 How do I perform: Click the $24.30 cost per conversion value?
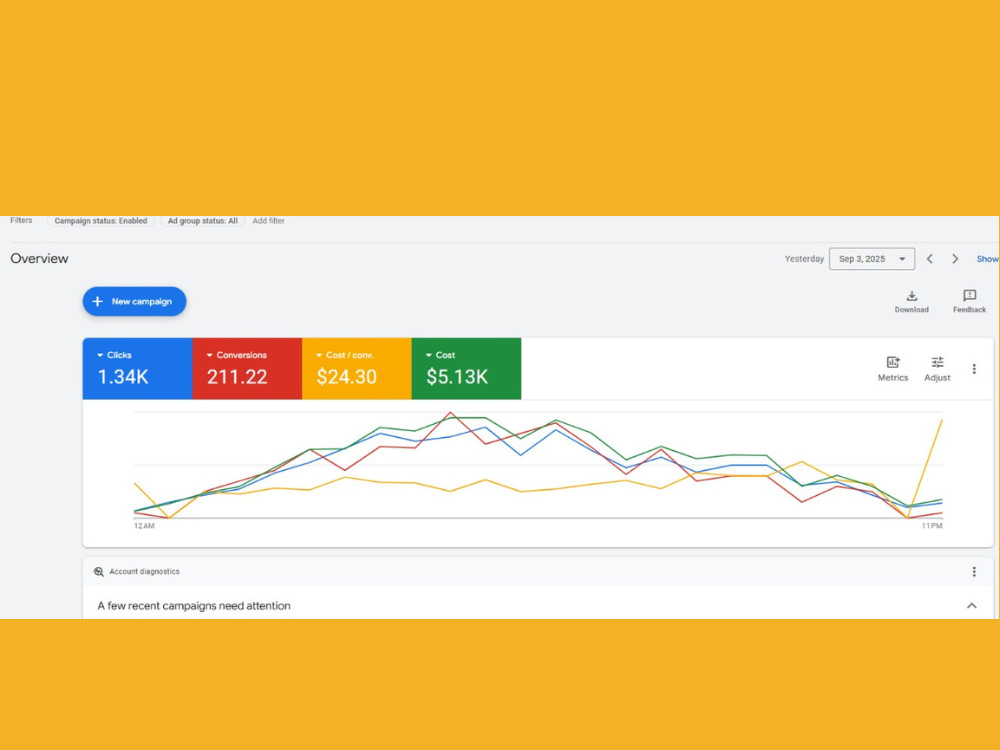point(347,377)
